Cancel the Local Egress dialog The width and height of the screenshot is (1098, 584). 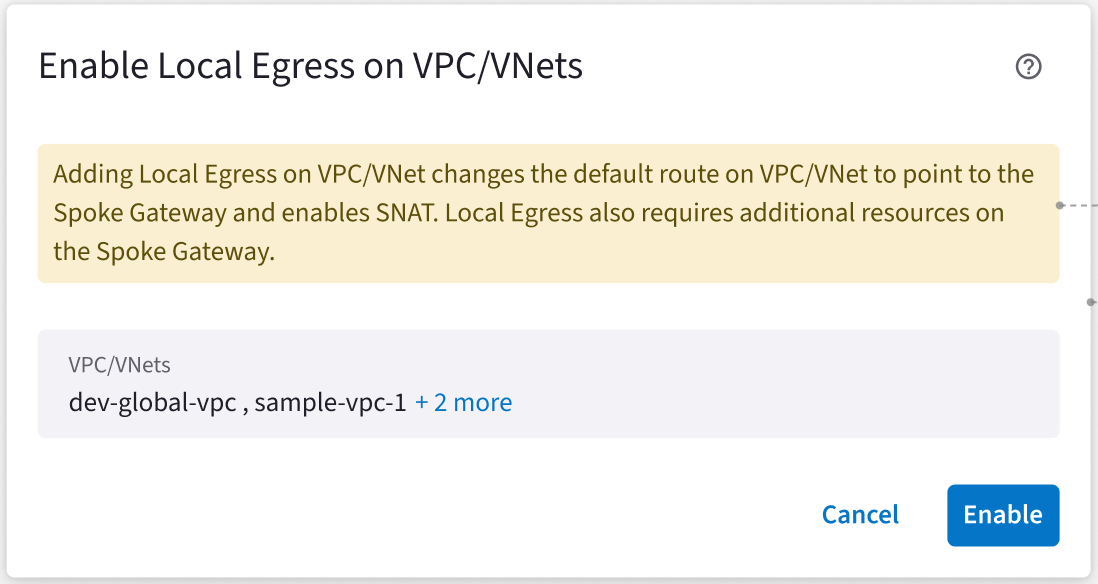860,515
